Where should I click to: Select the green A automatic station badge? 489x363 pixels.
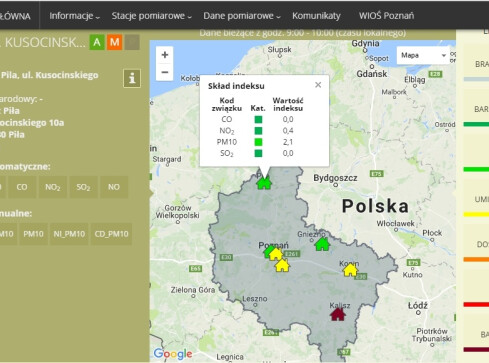click(x=97, y=42)
